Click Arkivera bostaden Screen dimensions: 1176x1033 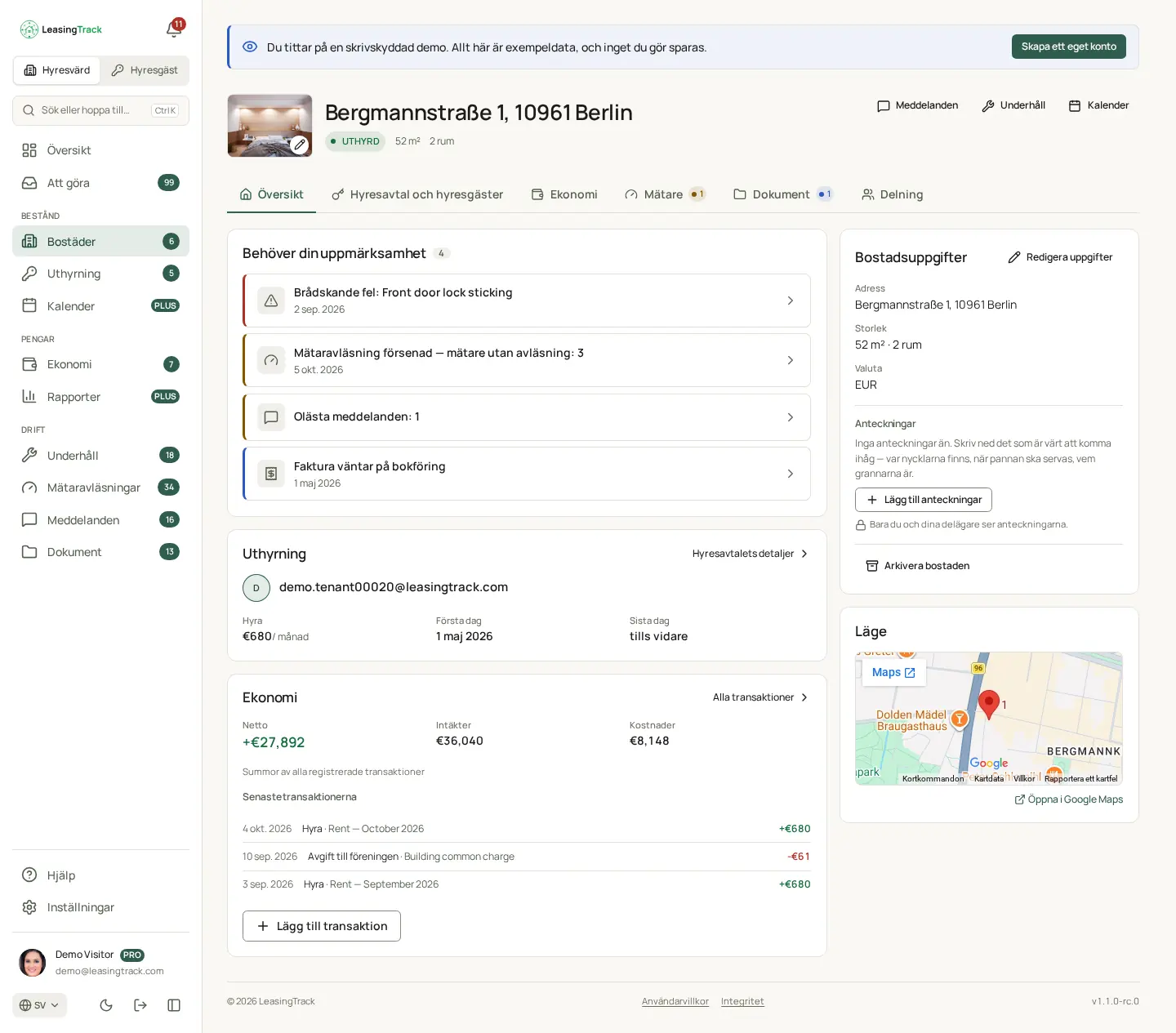click(x=917, y=566)
